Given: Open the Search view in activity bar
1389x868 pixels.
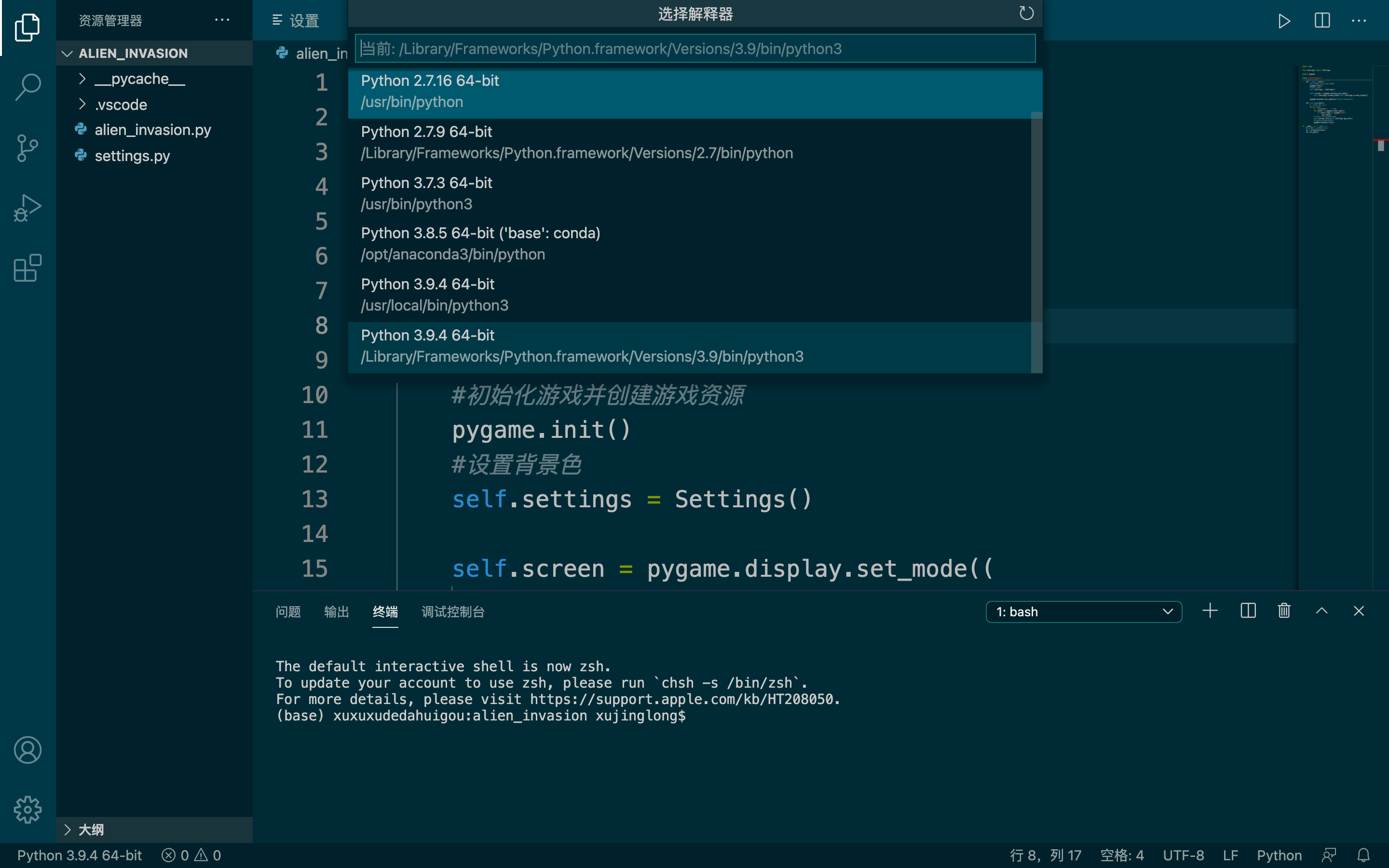Looking at the screenshot, I should 27,87.
